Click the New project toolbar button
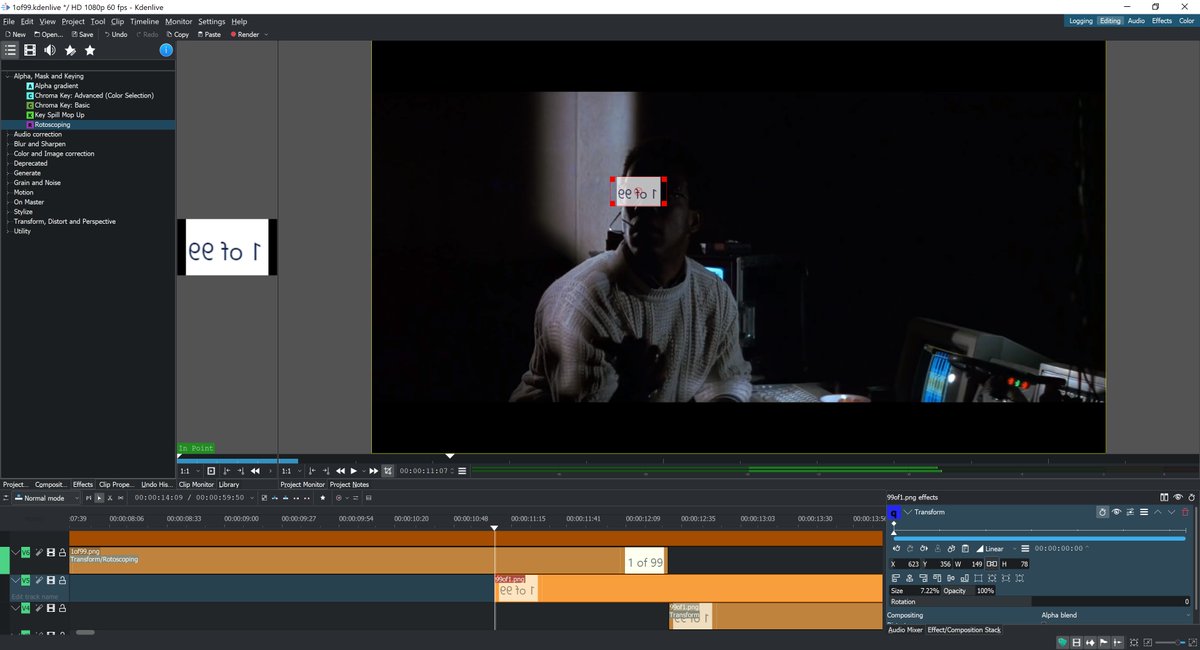Image resolution: width=1200 pixels, height=650 pixels. point(16,34)
